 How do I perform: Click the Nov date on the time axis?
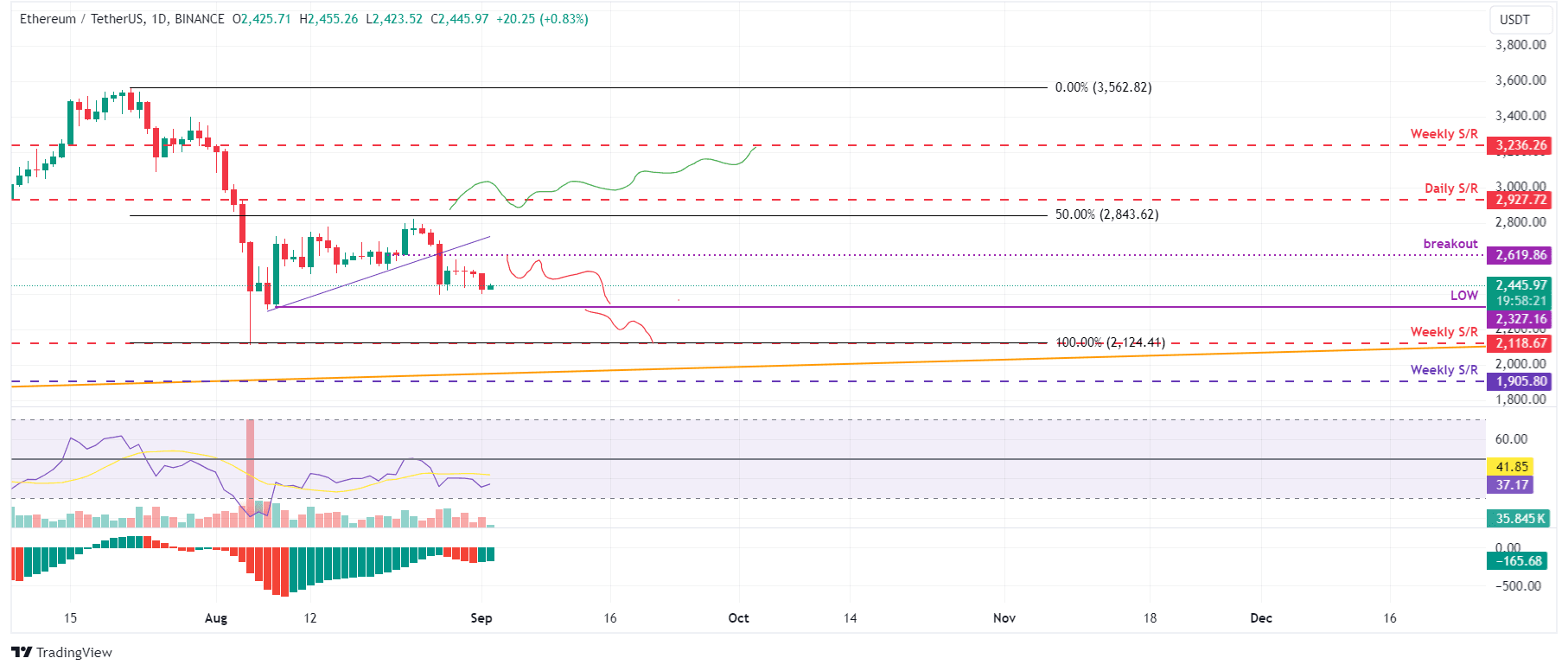click(1004, 618)
